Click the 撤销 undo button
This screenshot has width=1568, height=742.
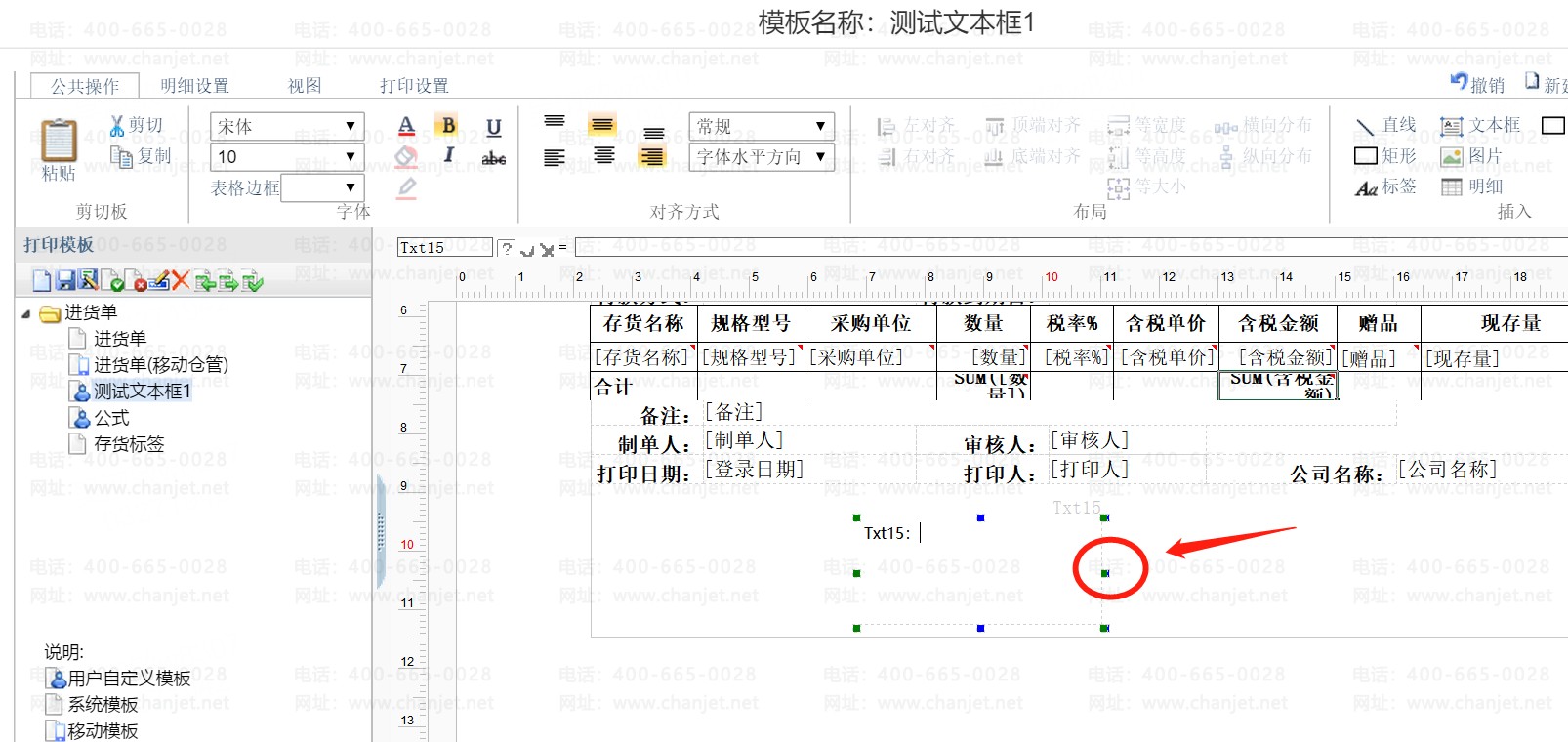pos(1477,84)
